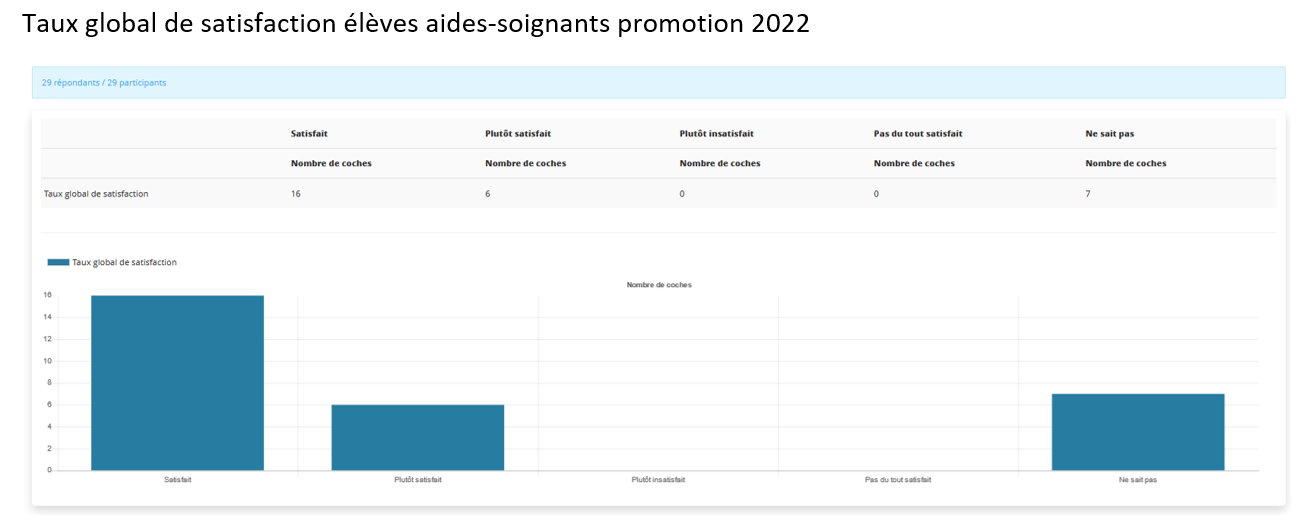This screenshot has height=525, width=1303.
Task: Click the 'Pas du tout satisfait' x-axis label
Action: coord(898,480)
